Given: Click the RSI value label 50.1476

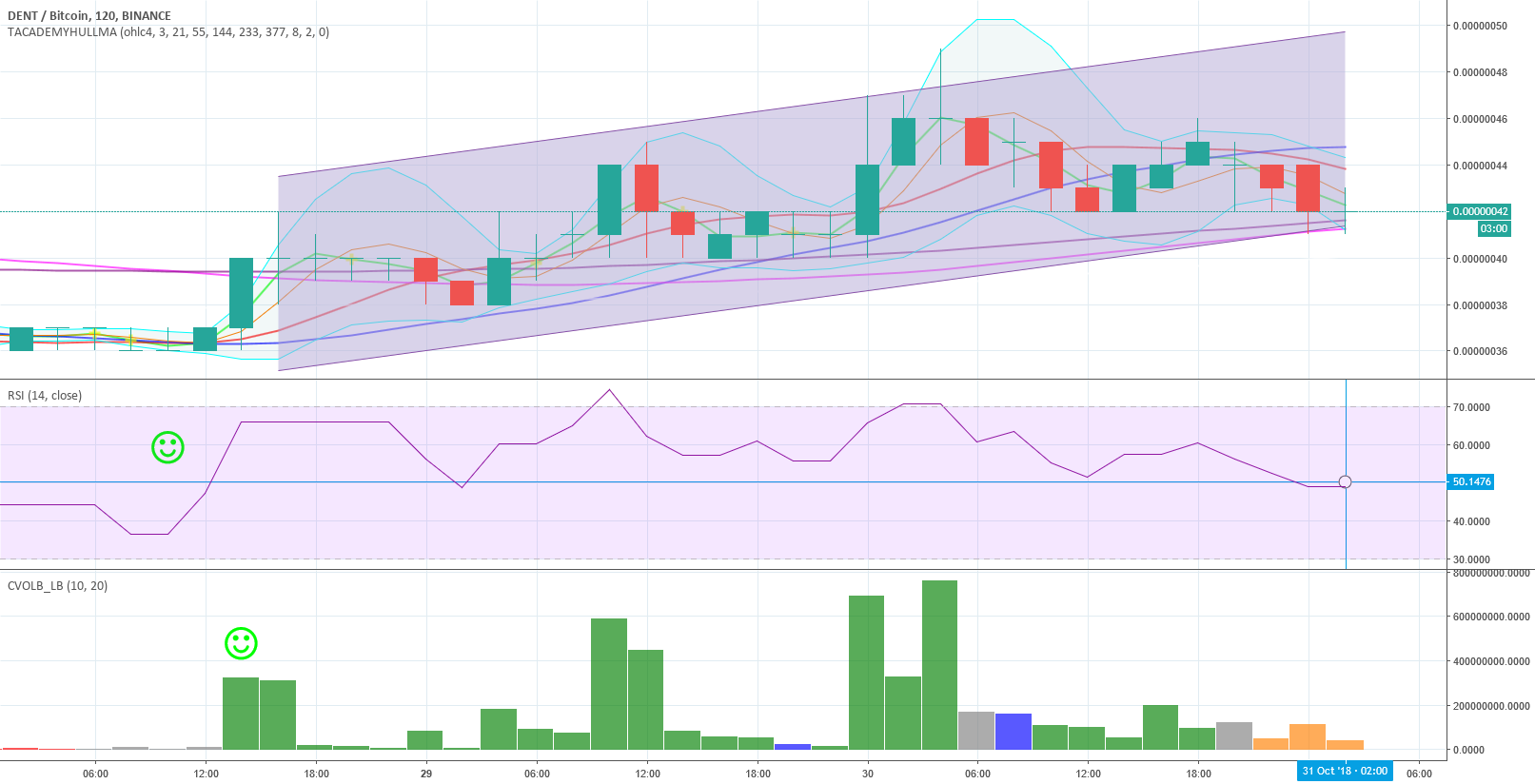Looking at the screenshot, I should 1471,482.
